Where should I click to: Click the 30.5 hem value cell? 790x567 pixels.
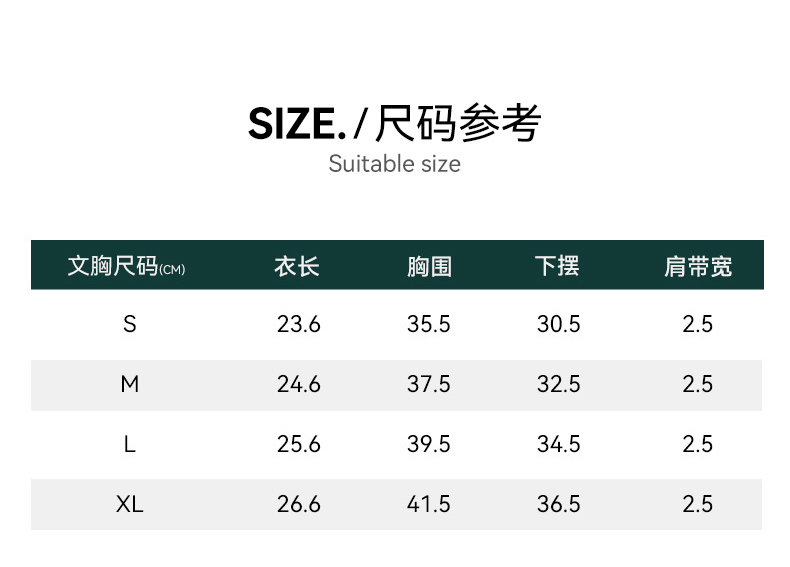click(x=558, y=324)
